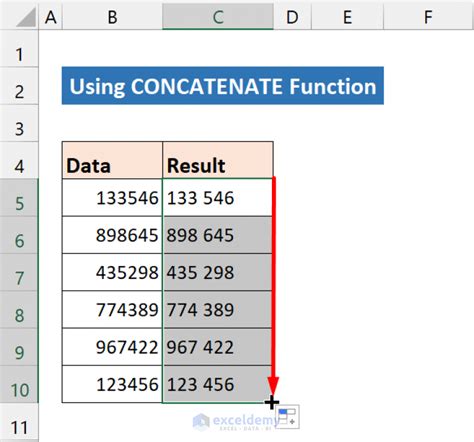Select column D header
Viewport: 474px width, 442px height.
click(x=292, y=17)
